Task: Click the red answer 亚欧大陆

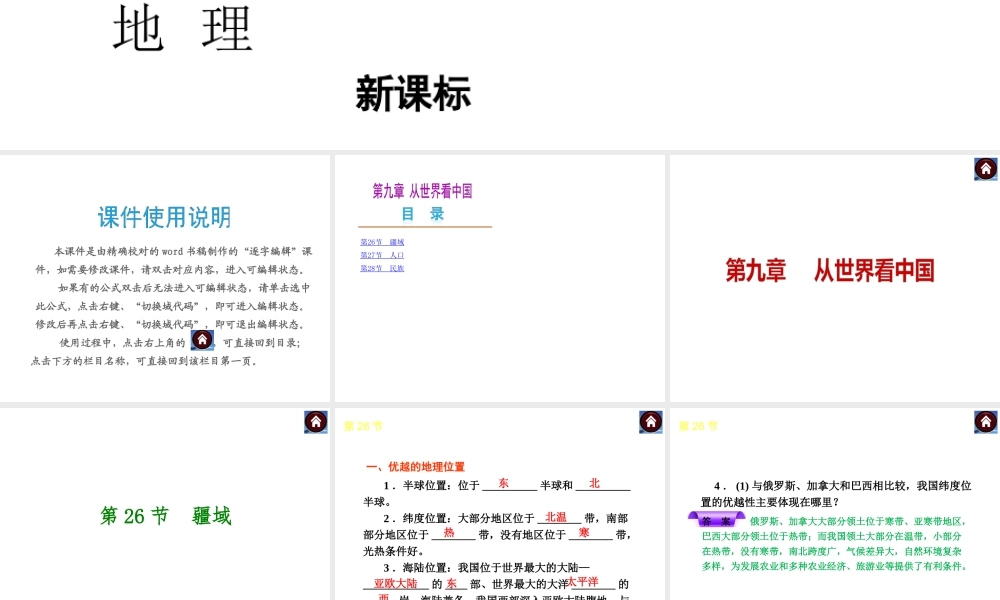Action: coord(395,583)
